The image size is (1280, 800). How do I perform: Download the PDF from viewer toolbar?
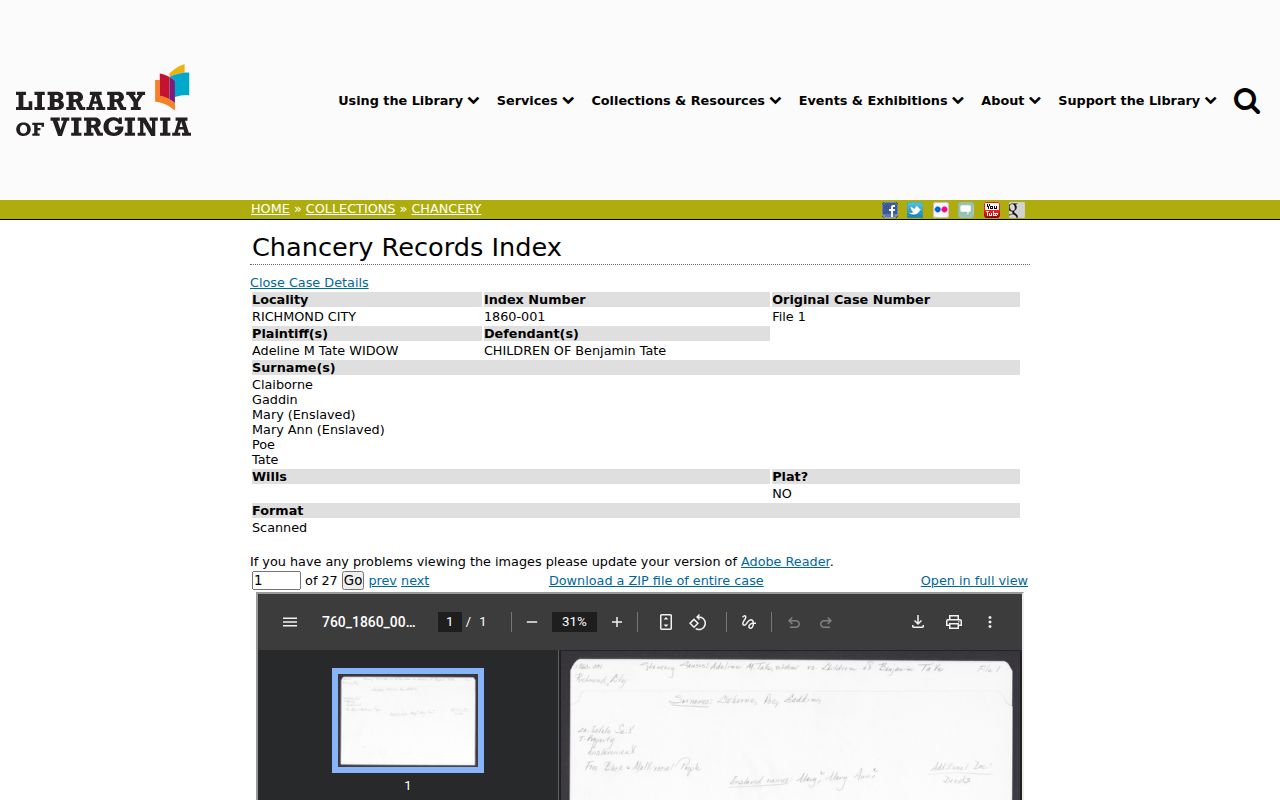[x=918, y=622]
